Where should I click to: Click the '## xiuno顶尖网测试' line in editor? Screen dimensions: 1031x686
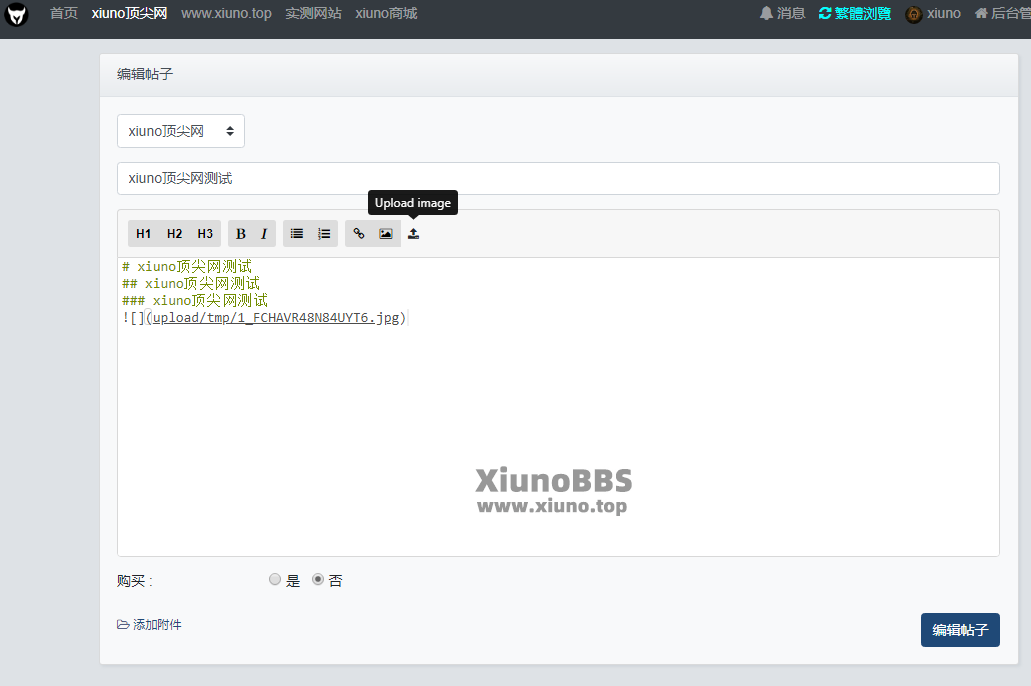click(191, 283)
